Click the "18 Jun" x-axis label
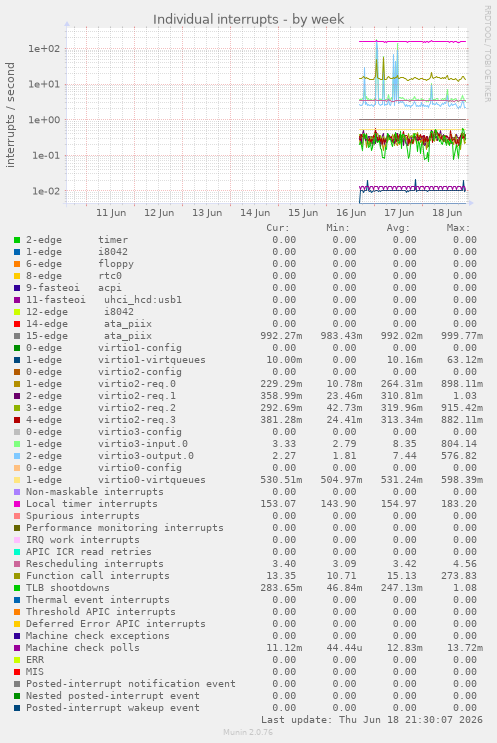Image resolution: width=497 pixels, height=743 pixels. [447, 213]
